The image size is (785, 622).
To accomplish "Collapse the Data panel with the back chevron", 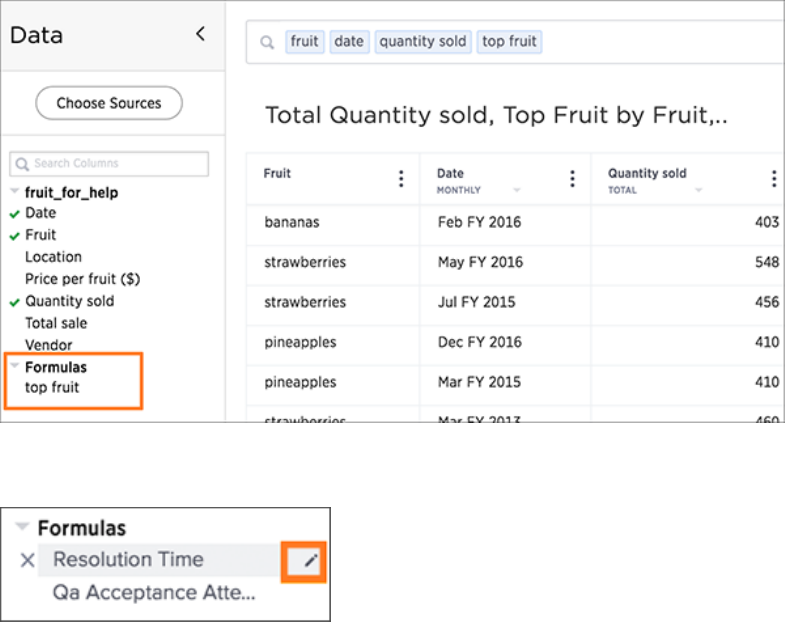I will click(x=200, y=34).
